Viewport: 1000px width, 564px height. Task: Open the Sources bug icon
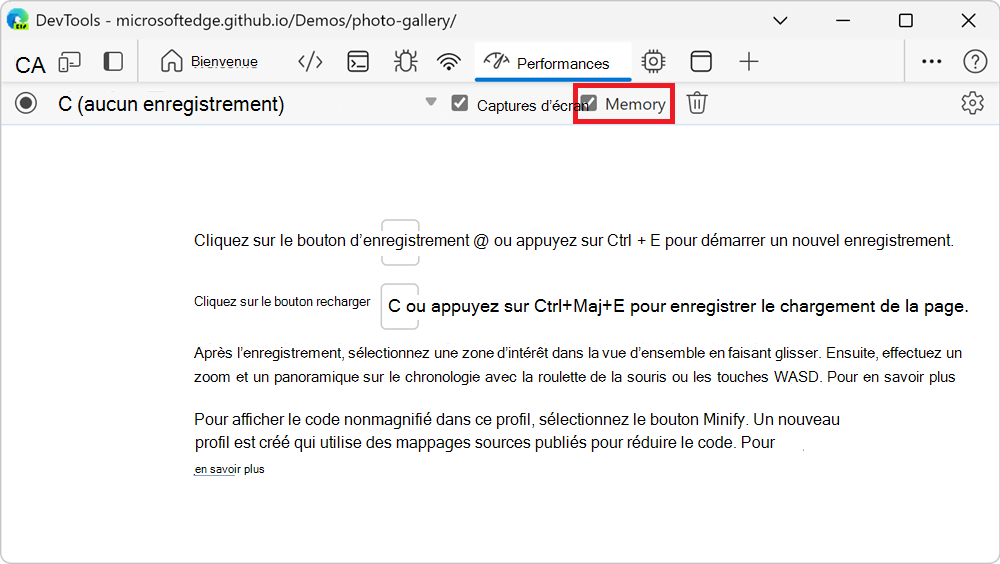click(405, 62)
